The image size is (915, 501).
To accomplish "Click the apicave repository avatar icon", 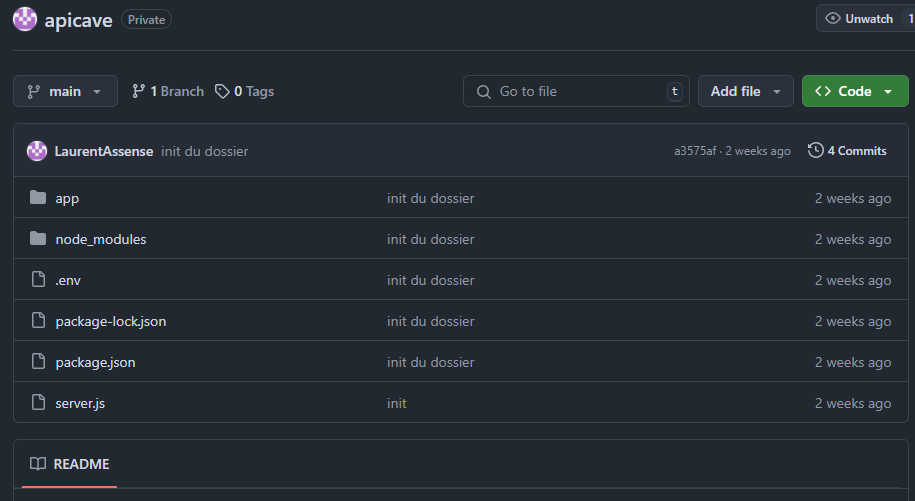I will tap(25, 19).
